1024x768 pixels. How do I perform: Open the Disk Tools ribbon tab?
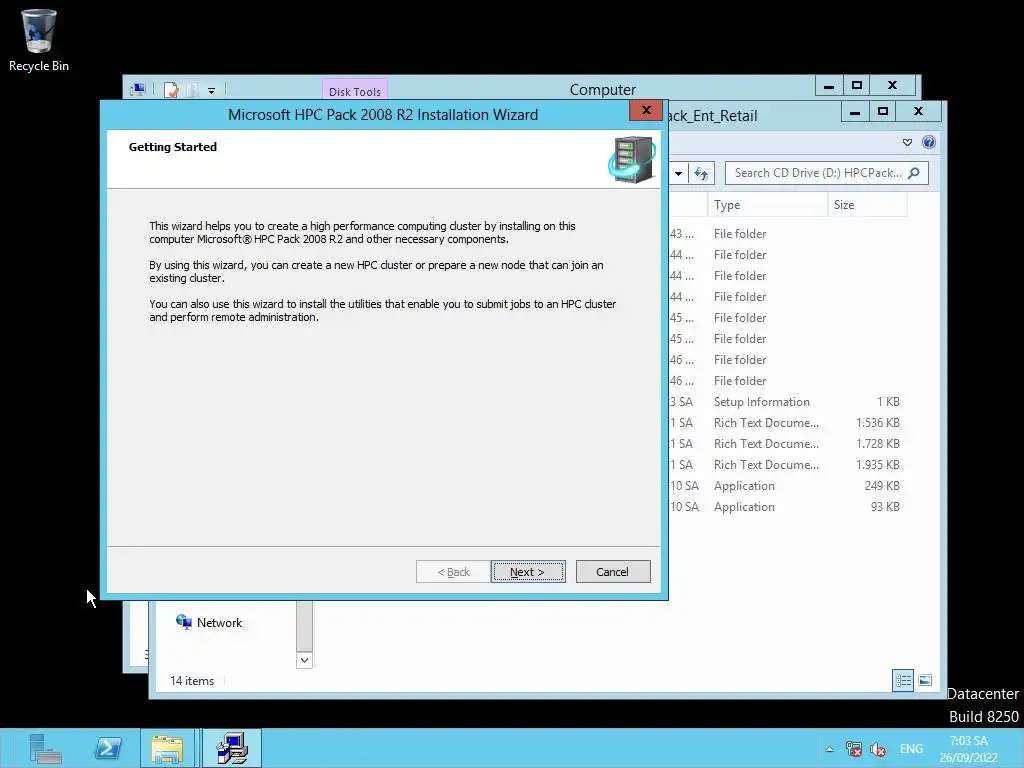click(x=355, y=91)
